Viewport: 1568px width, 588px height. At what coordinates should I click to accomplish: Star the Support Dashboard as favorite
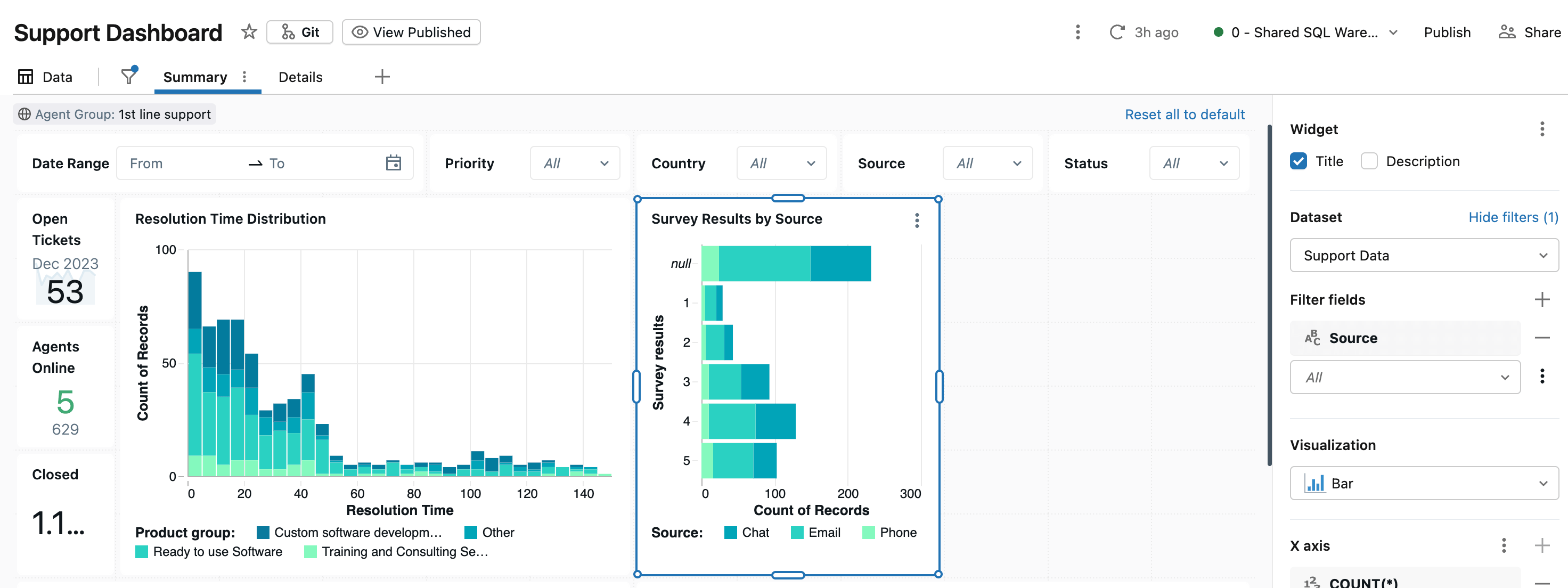tap(249, 32)
